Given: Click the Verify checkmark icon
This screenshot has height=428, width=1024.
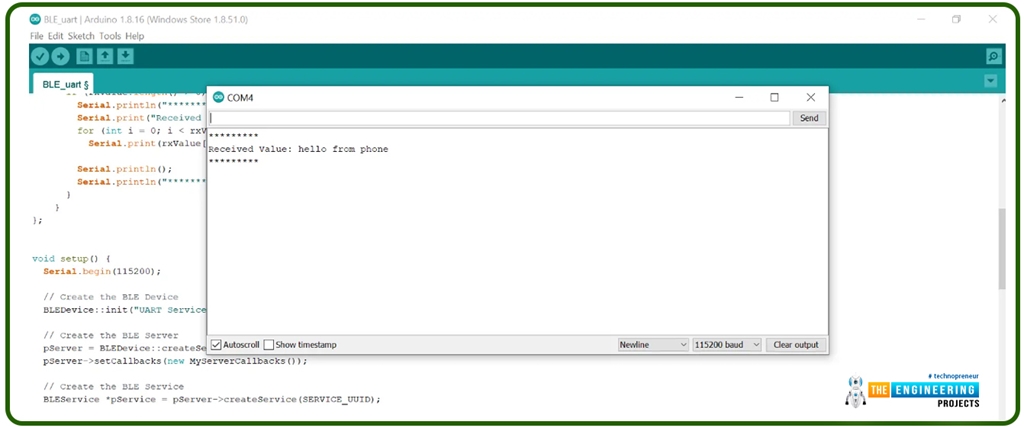Looking at the screenshot, I should coord(41,57).
